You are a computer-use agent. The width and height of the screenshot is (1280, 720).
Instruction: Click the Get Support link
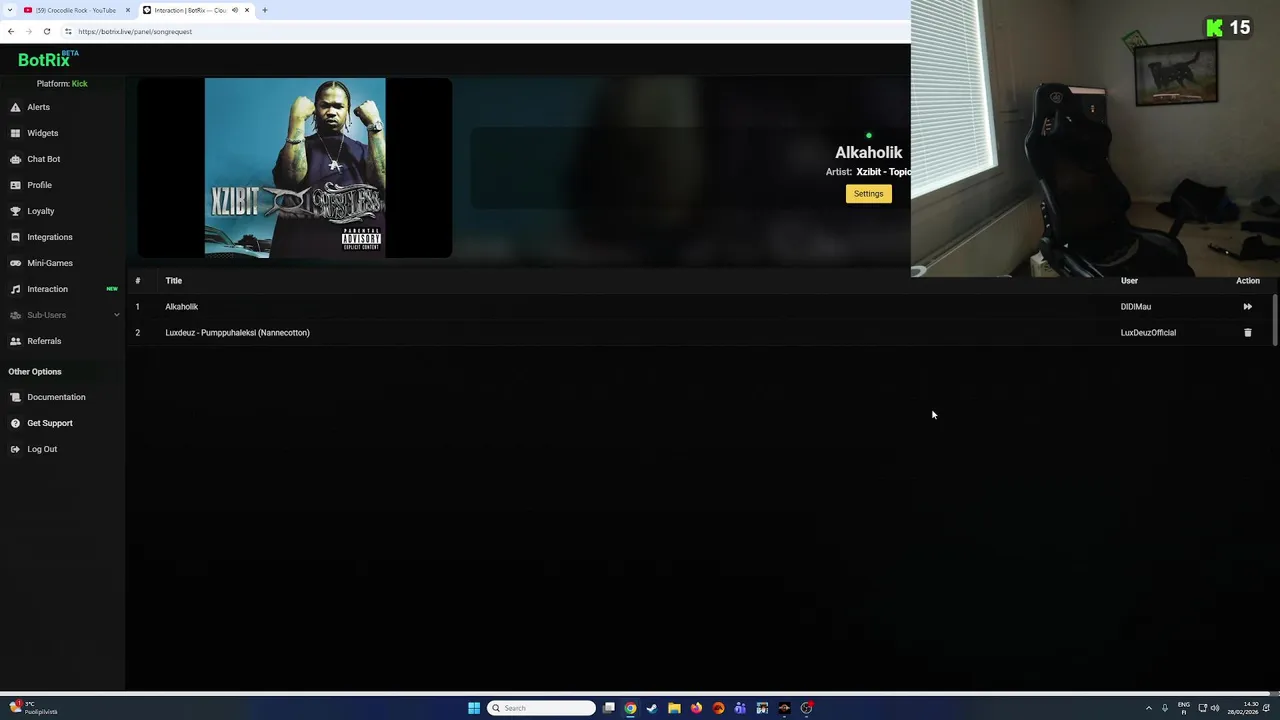pyautogui.click(x=50, y=423)
